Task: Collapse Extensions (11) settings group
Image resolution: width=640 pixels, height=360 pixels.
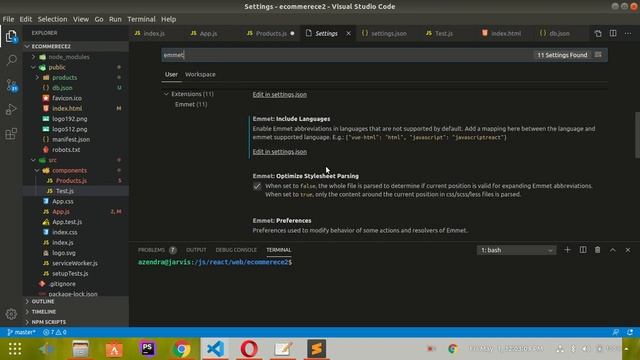Action: tap(166, 94)
